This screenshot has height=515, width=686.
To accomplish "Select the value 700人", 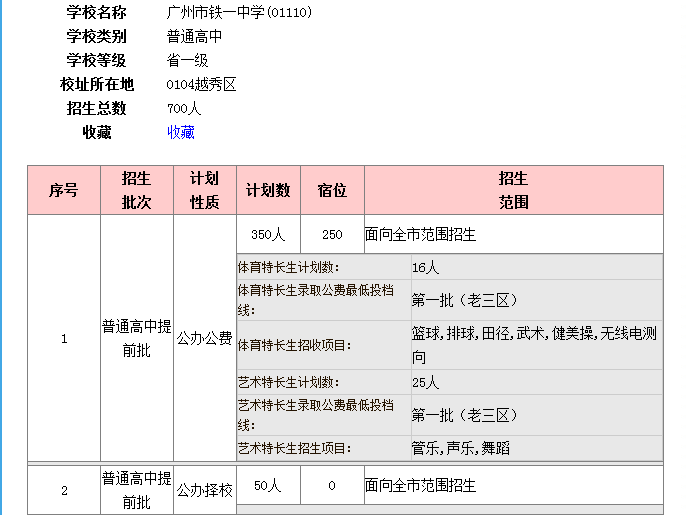I will coord(184,109).
